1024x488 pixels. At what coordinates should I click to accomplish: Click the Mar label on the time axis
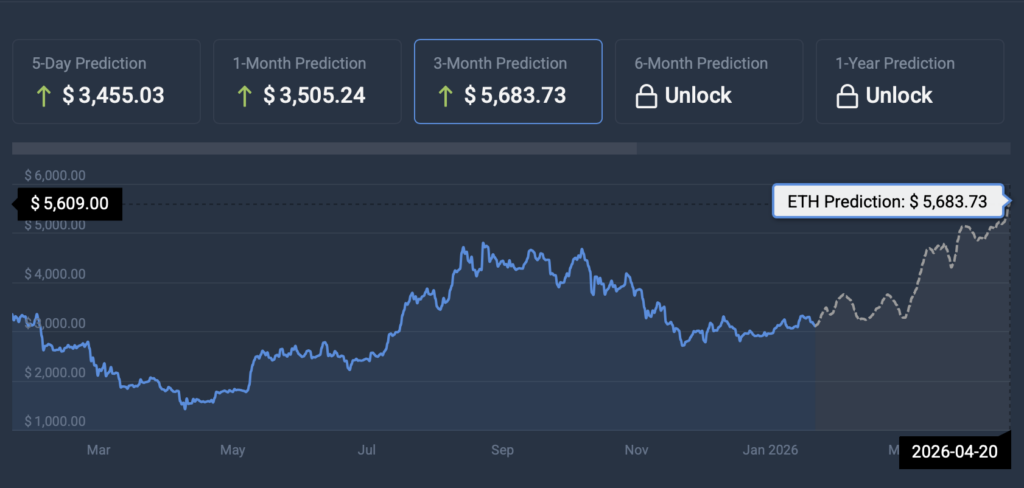coord(98,450)
